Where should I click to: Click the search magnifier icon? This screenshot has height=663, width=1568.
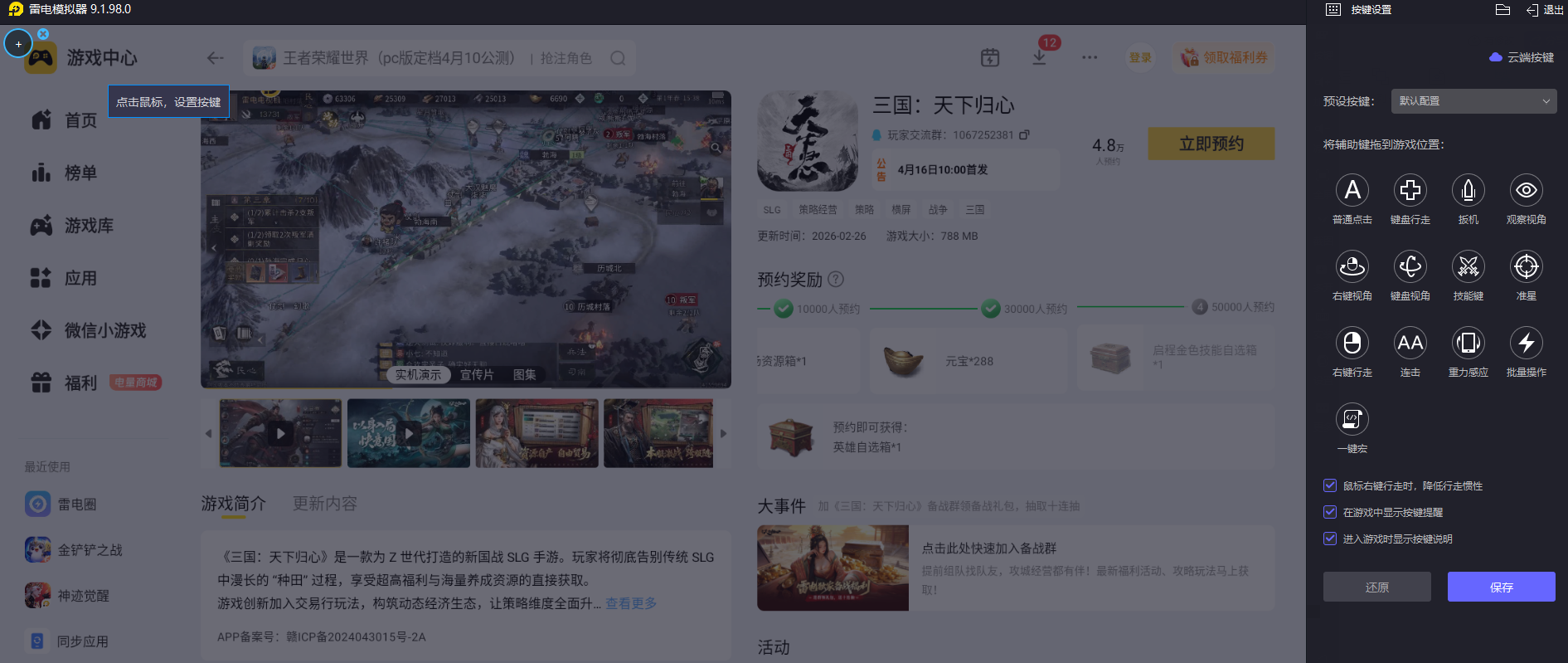pos(618,58)
